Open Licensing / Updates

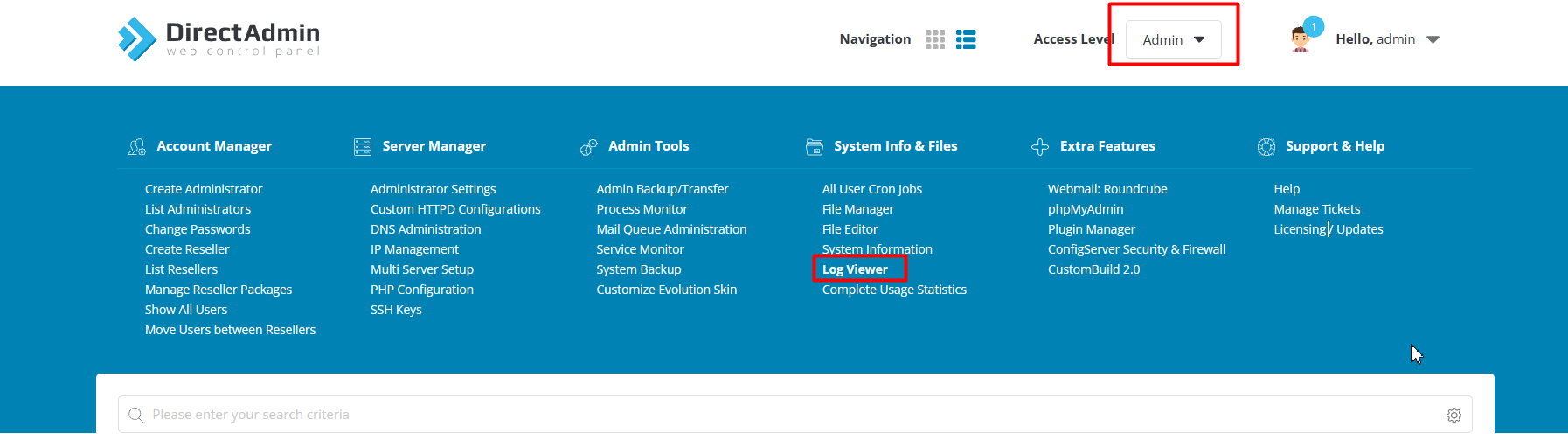point(1329,229)
